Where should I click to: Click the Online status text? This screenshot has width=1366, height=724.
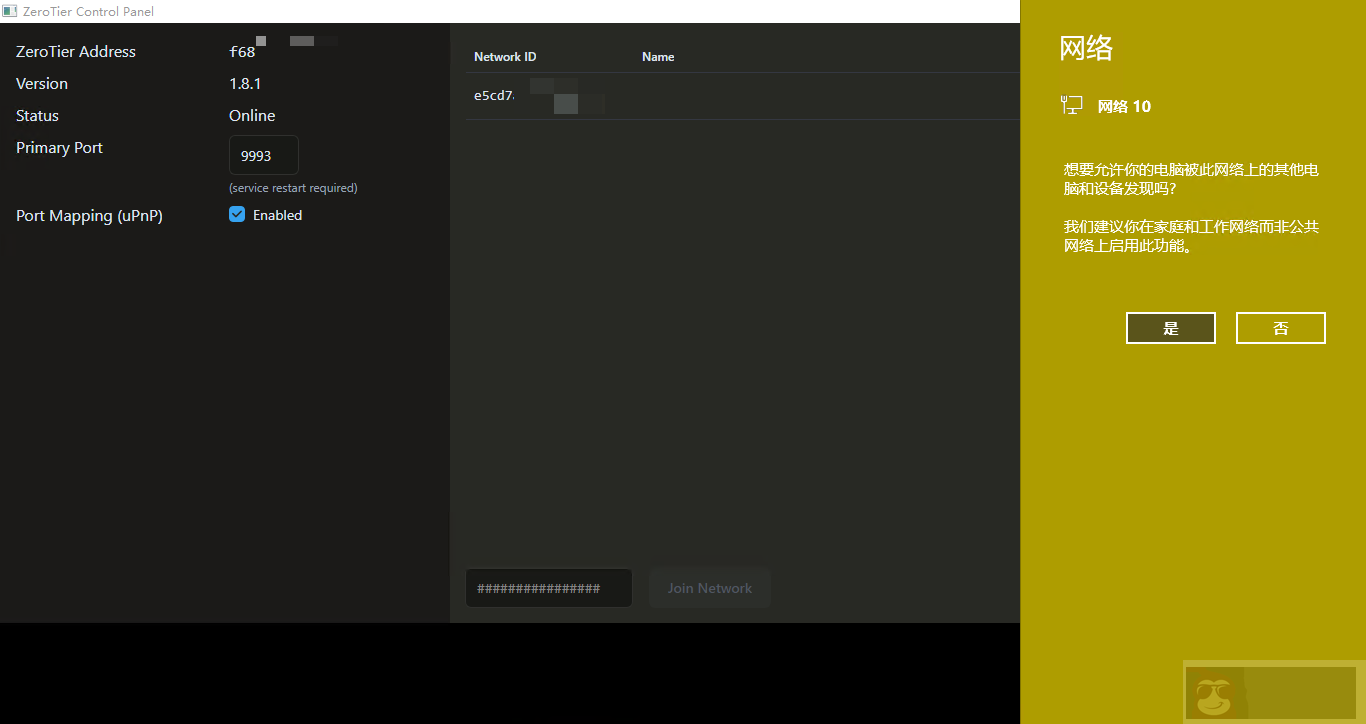click(x=252, y=116)
